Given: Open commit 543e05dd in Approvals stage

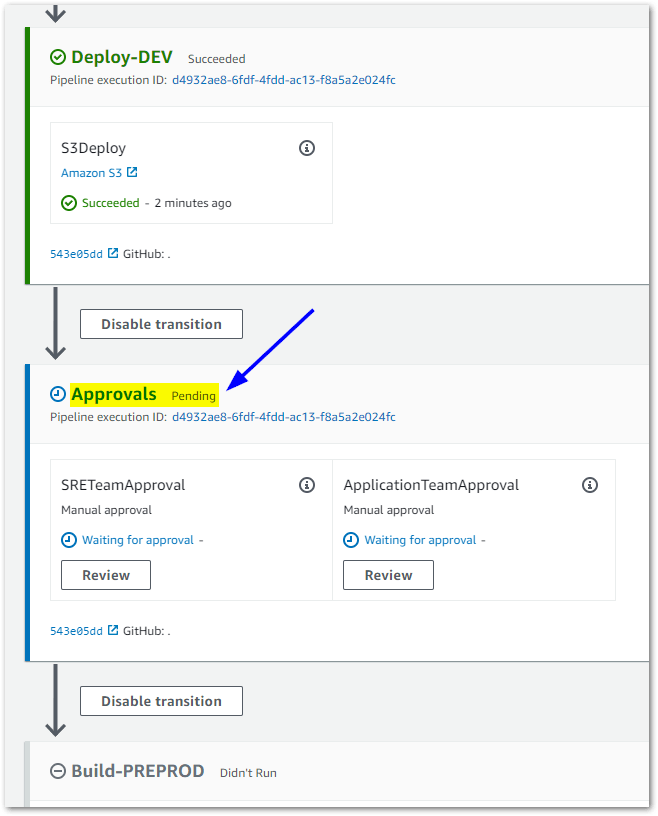Looking at the screenshot, I should (76, 631).
